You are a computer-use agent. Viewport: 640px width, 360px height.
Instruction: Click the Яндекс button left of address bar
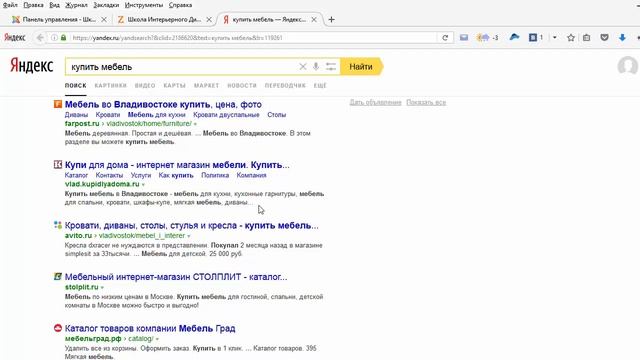coord(15,38)
